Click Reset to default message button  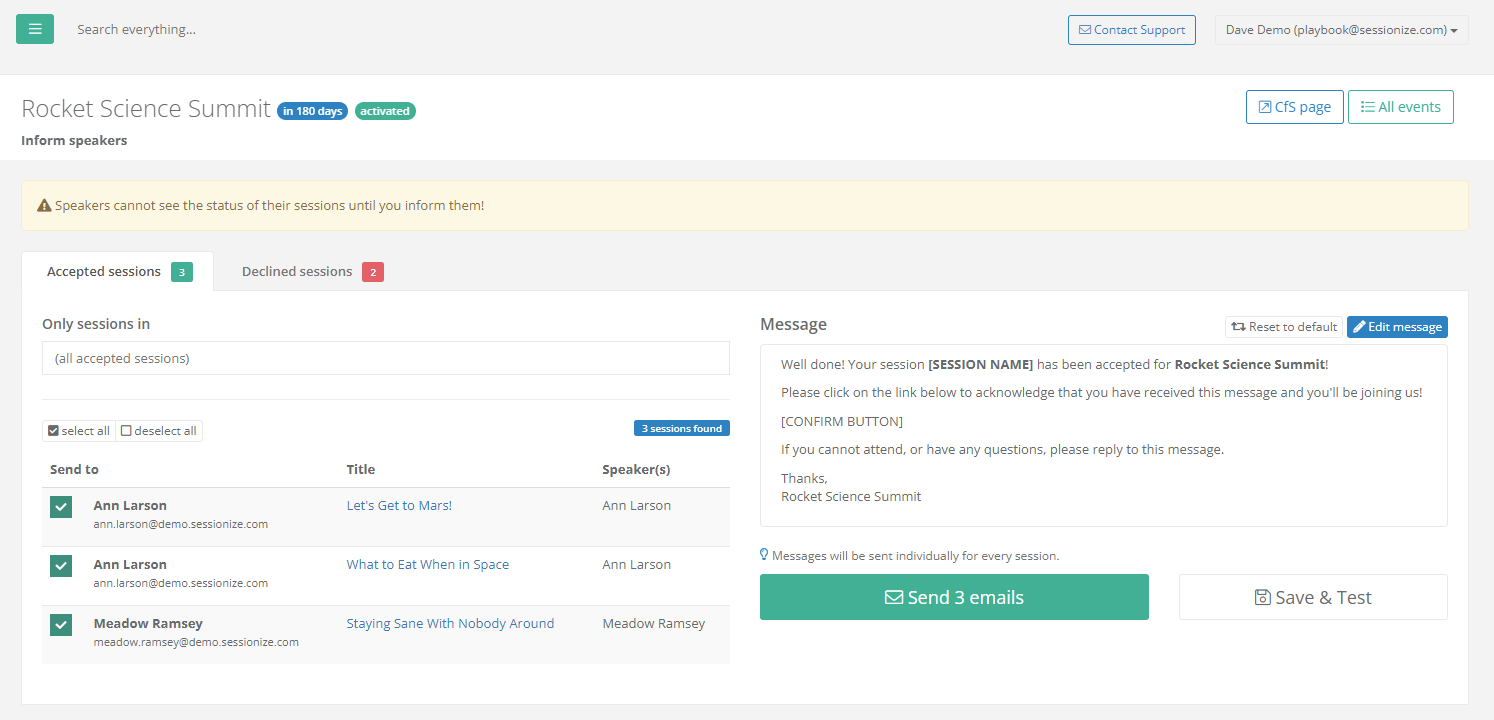click(1283, 327)
